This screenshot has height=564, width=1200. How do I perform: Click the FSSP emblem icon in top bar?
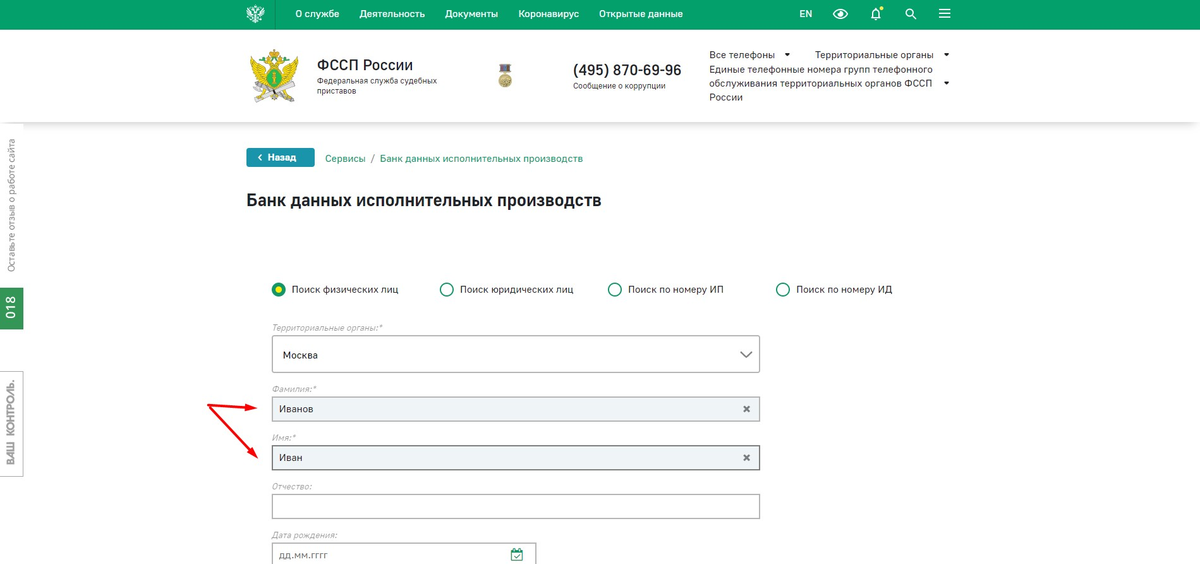coord(255,14)
